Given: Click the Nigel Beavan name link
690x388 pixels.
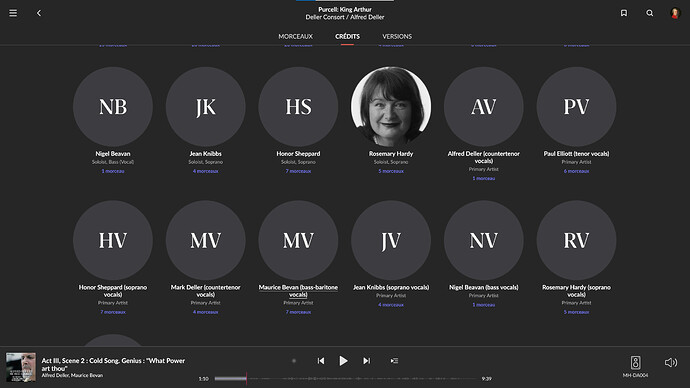Looking at the screenshot, I should [x=113, y=154].
